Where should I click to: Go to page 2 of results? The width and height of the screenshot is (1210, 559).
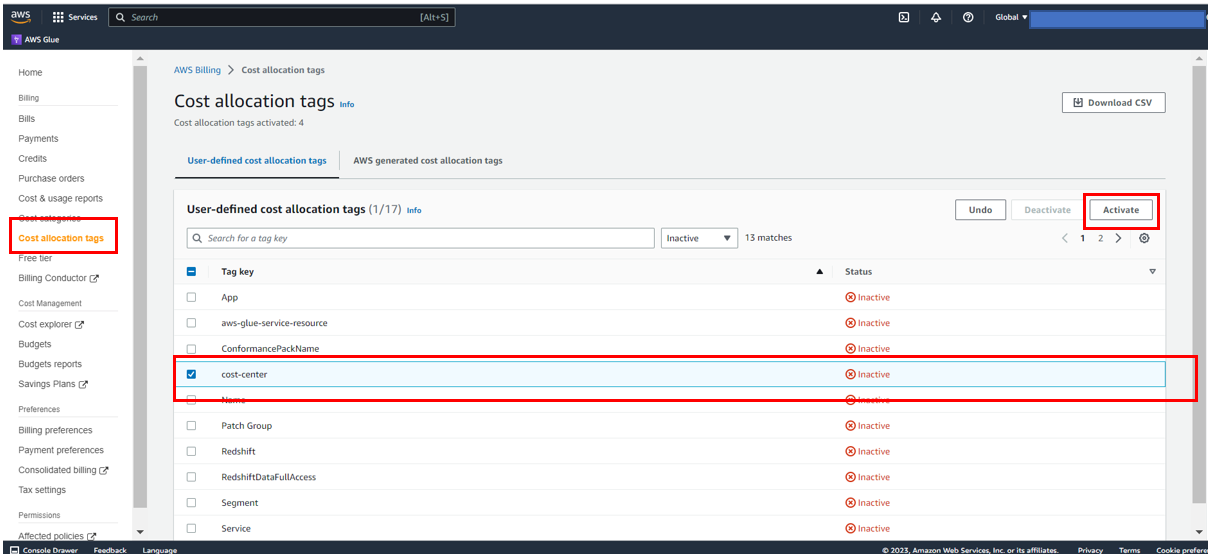1100,238
